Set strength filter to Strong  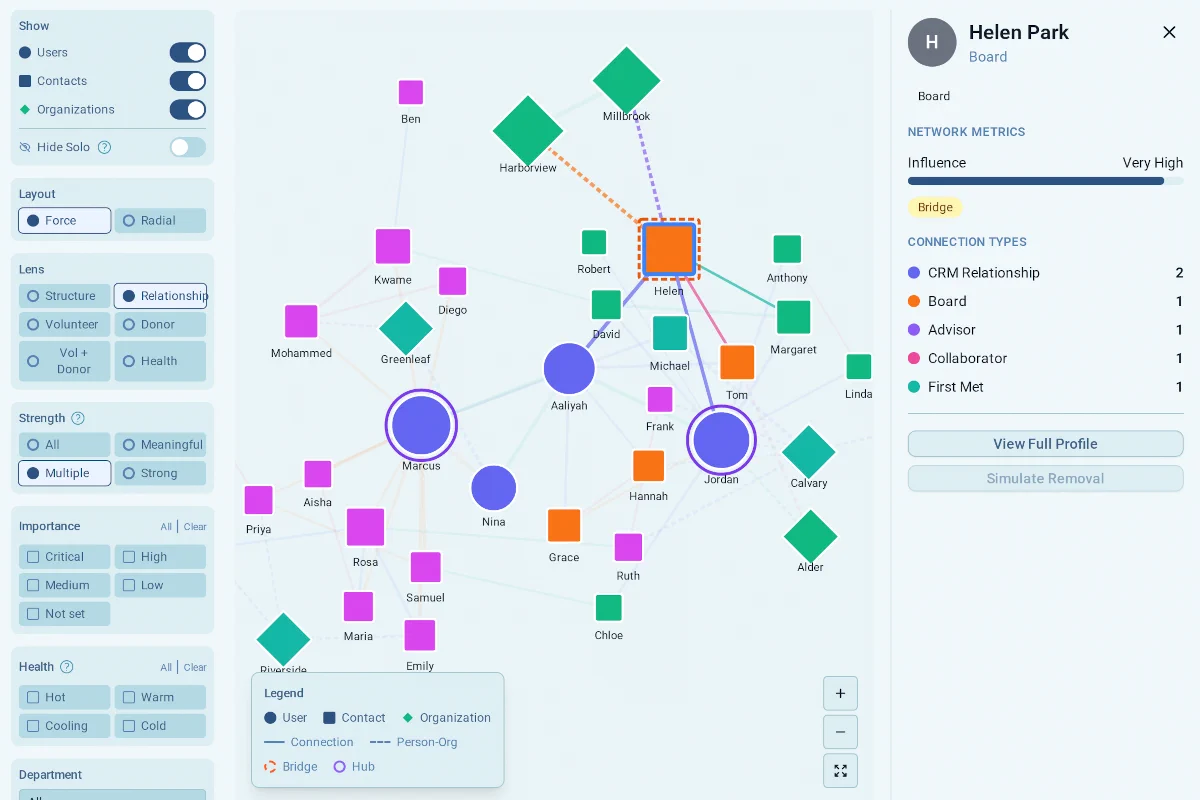click(x=160, y=473)
